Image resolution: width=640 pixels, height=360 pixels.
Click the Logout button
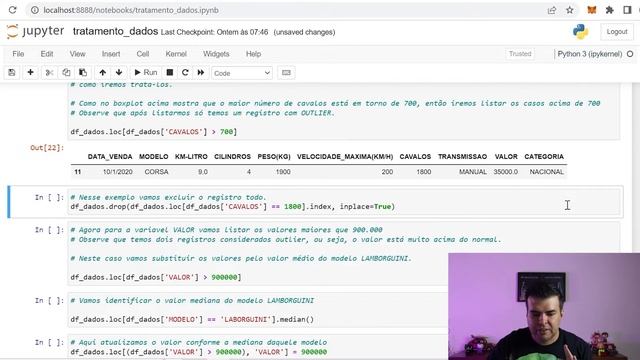pos(616,32)
